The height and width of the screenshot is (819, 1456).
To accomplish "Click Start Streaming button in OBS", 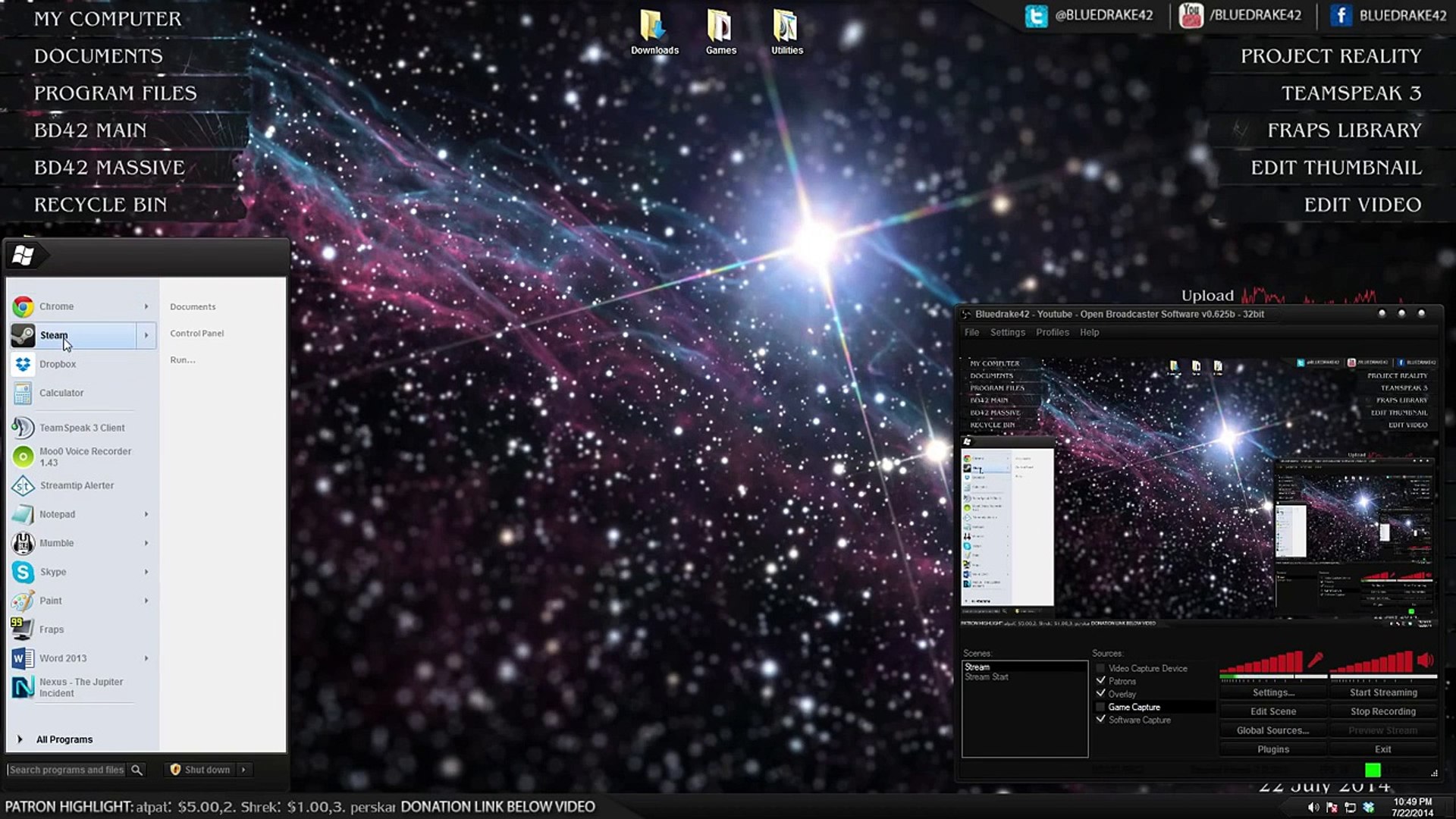I will click(1382, 692).
